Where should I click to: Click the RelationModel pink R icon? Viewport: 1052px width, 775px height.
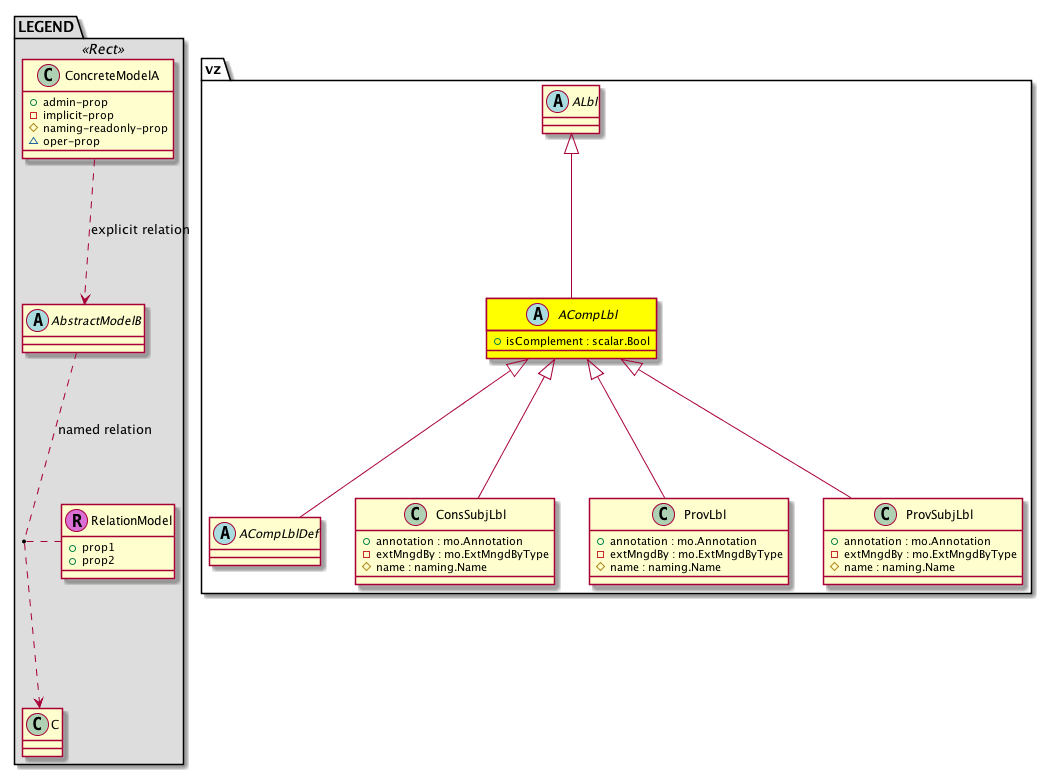coord(77,520)
